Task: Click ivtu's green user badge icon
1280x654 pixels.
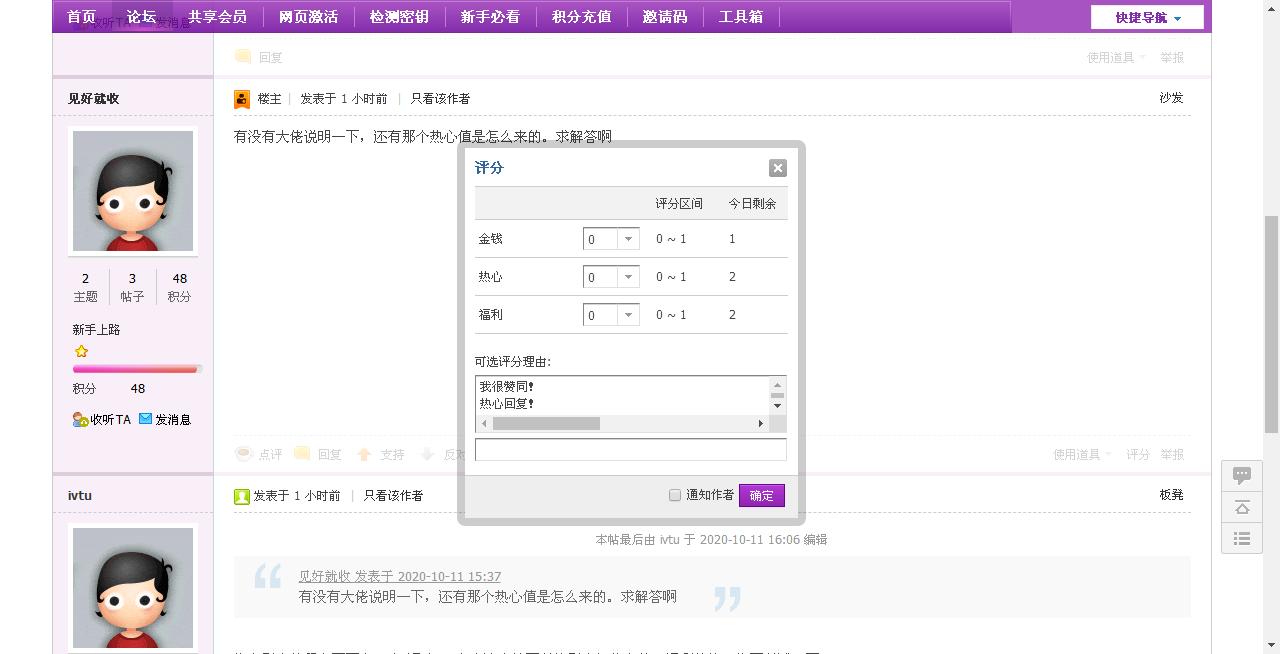Action: click(242, 496)
